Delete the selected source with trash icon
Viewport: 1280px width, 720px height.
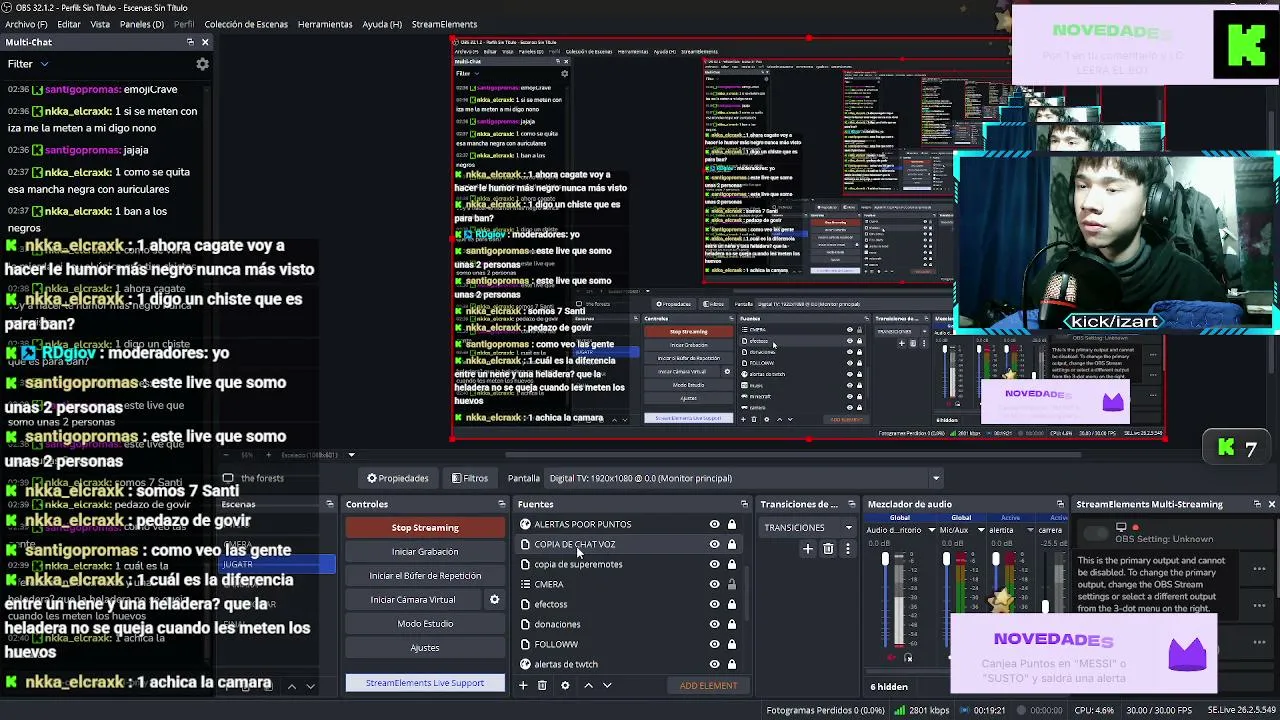click(542, 685)
